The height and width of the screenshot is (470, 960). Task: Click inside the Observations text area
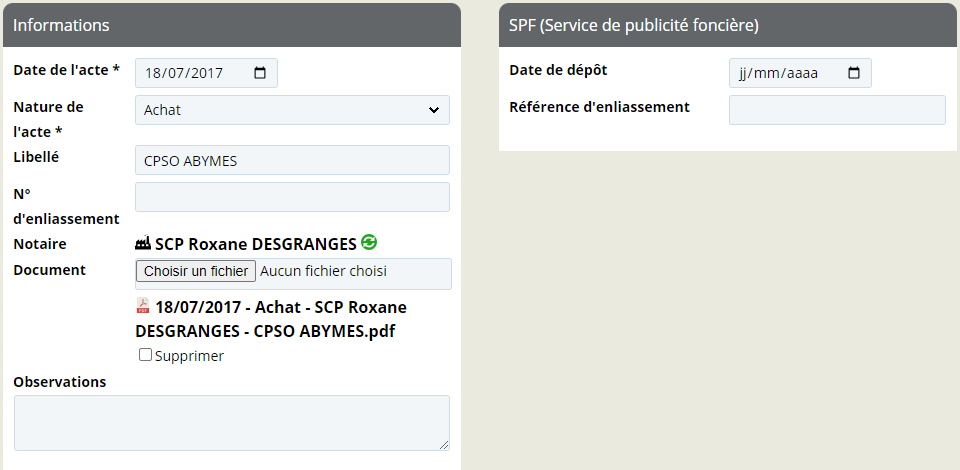click(x=231, y=423)
